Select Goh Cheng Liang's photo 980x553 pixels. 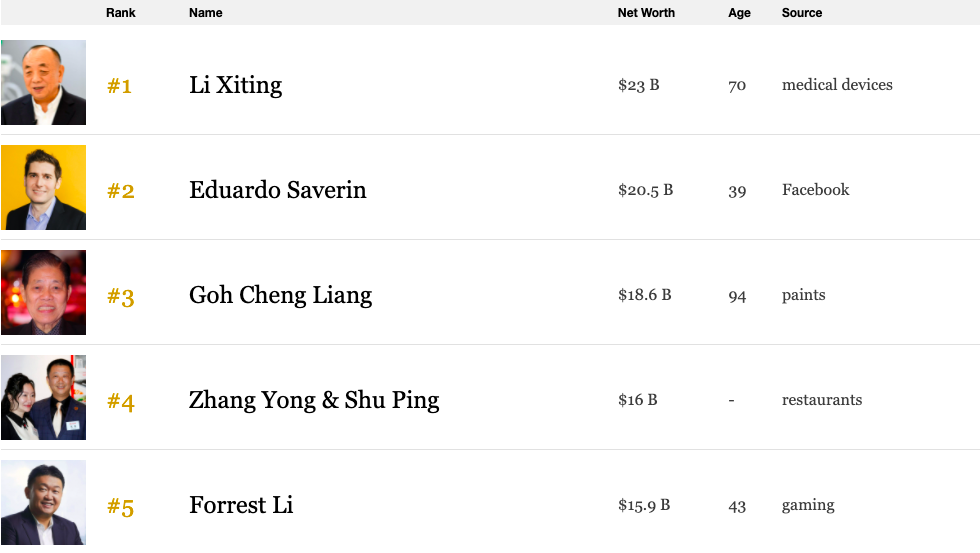tap(43, 293)
